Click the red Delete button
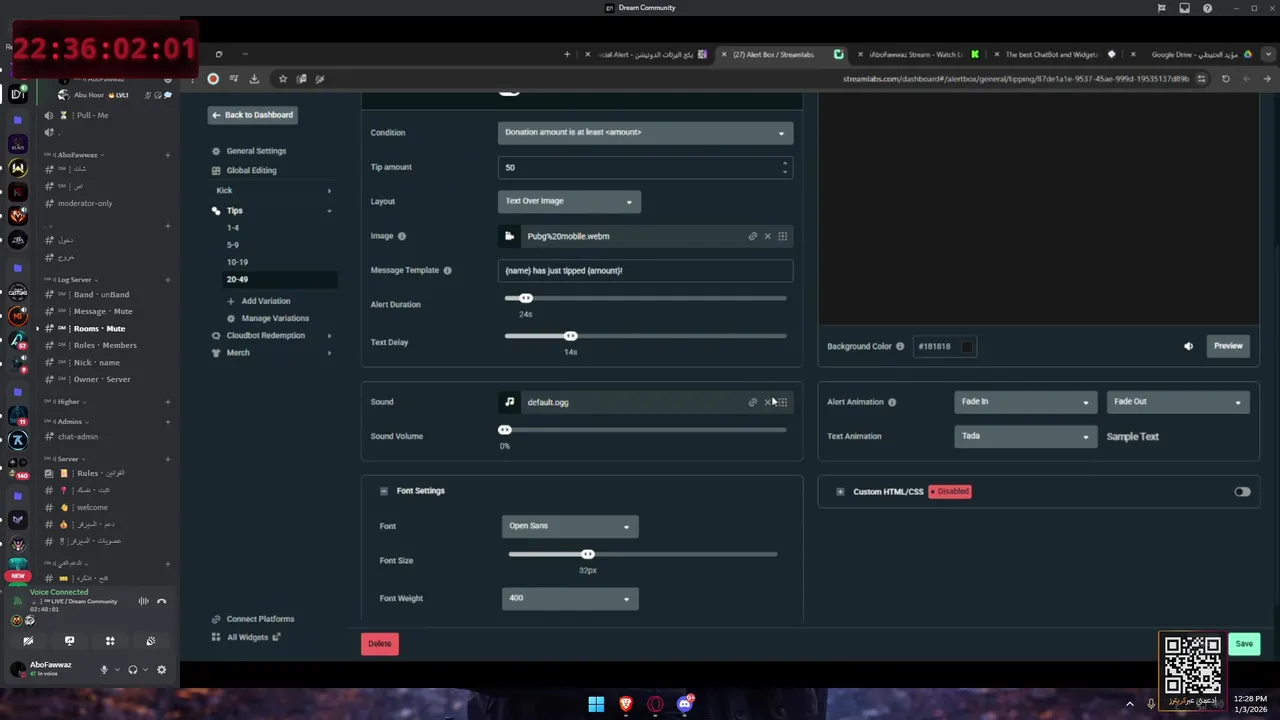This screenshot has width=1280, height=720. click(380, 643)
